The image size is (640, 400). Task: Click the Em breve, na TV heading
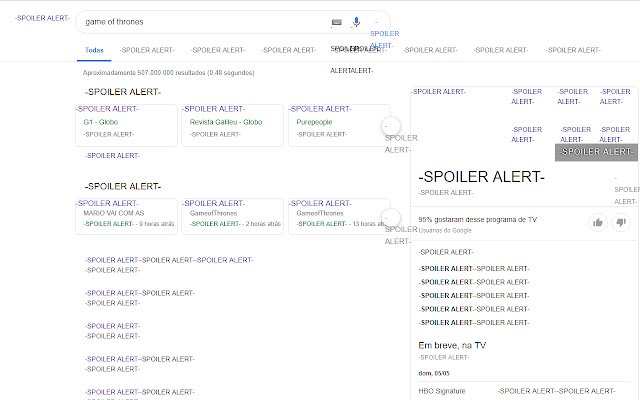(x=452, y=345)
